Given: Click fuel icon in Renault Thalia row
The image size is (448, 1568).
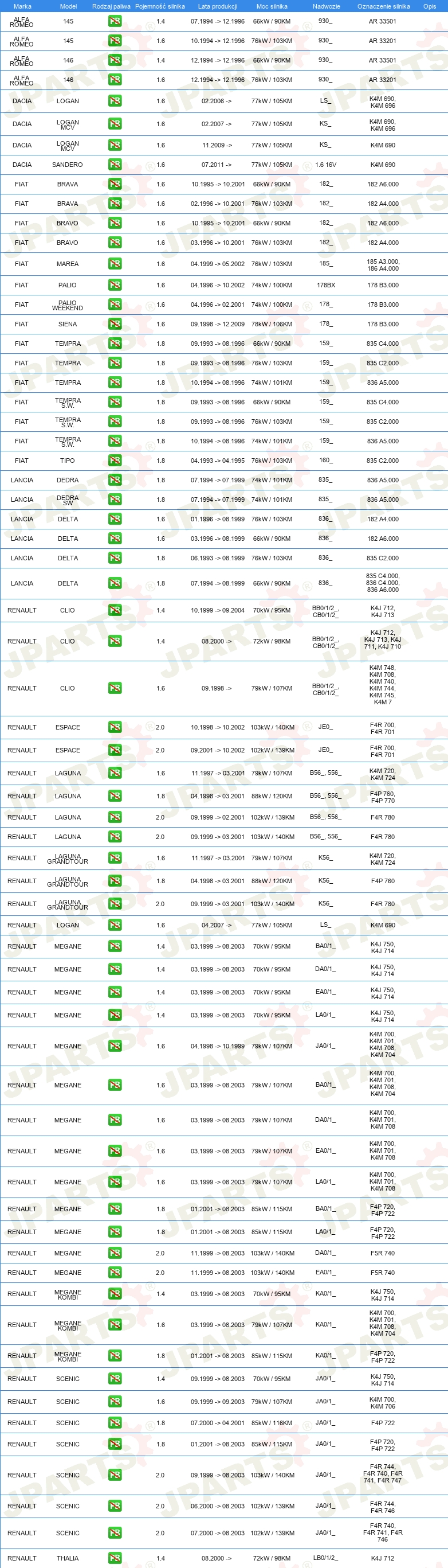Looking at the screenshot, I should [115, 1558].
